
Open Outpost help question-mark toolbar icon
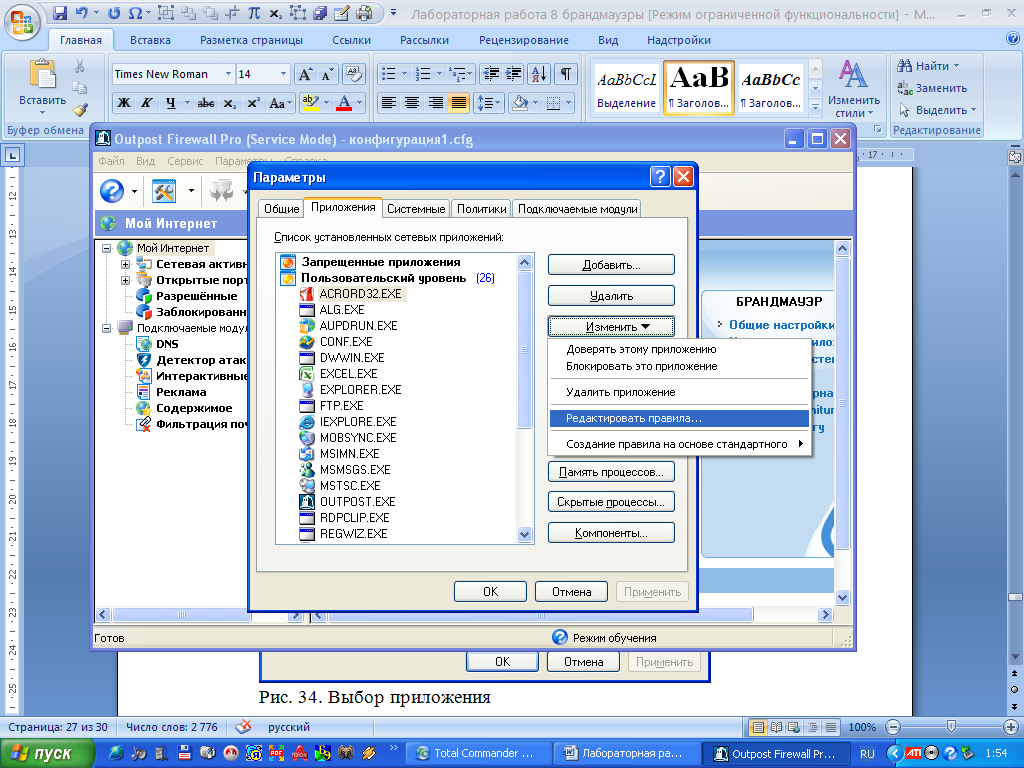click(x=112, y=191)
